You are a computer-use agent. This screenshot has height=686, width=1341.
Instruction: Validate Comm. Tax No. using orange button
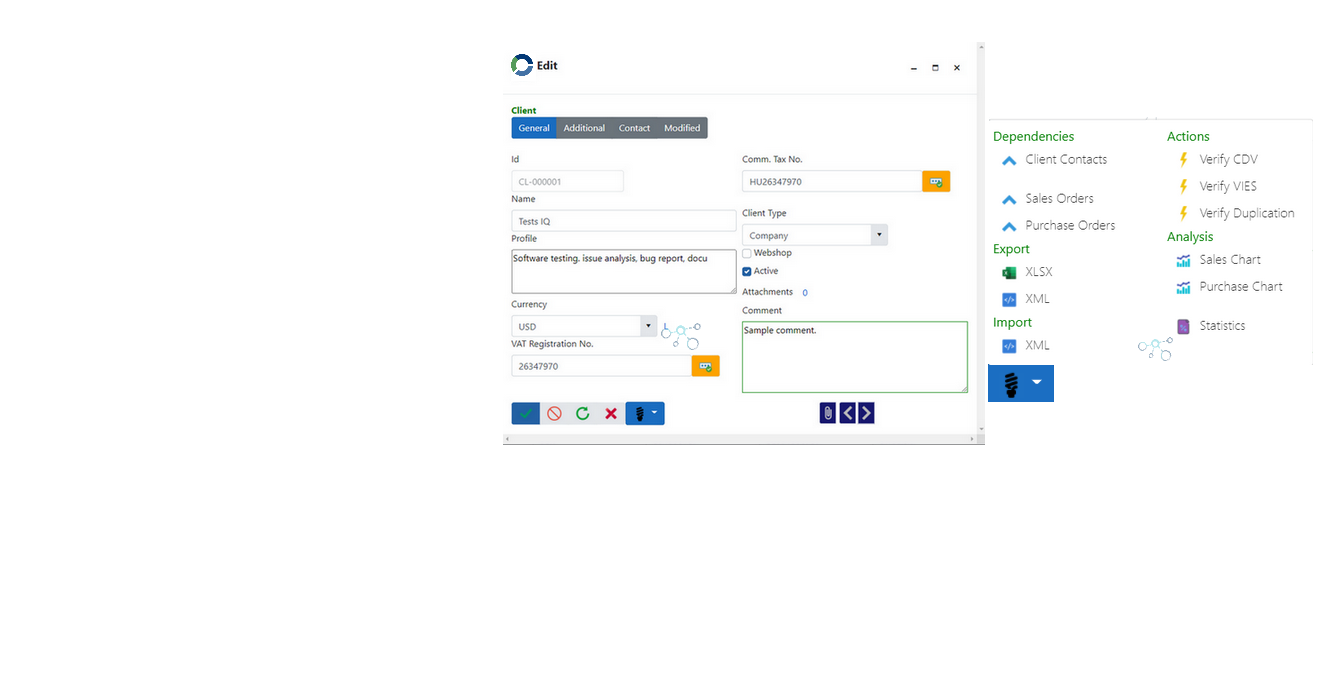(x=936, y=181)
